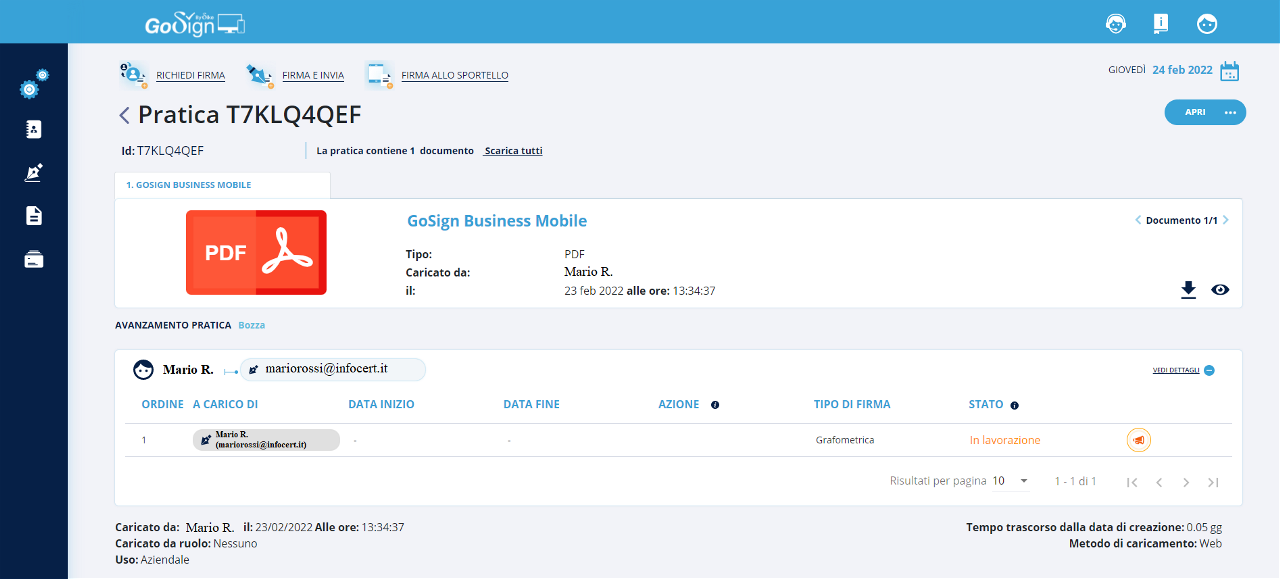Viewport: 1280px width, 579px height.
Task: Go to next document chevron
Action: pos(1227,220)
